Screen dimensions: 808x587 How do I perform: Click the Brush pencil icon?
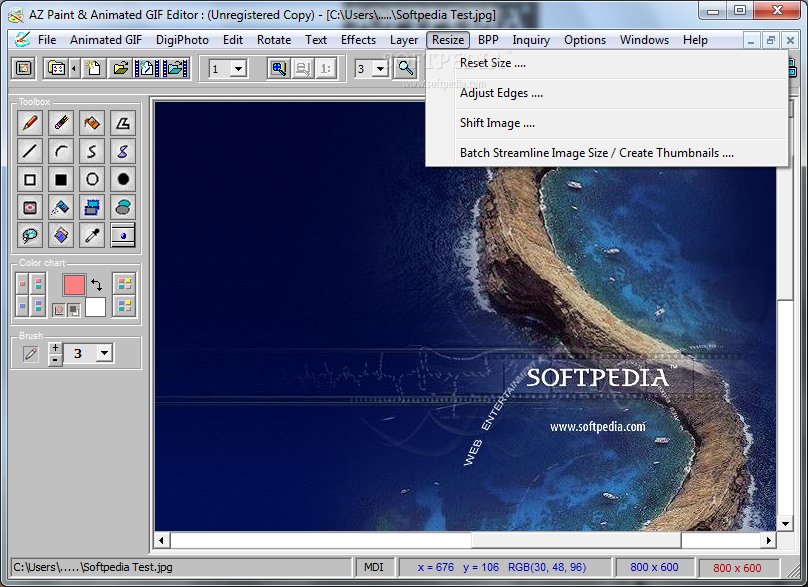[x=30, y=354]
